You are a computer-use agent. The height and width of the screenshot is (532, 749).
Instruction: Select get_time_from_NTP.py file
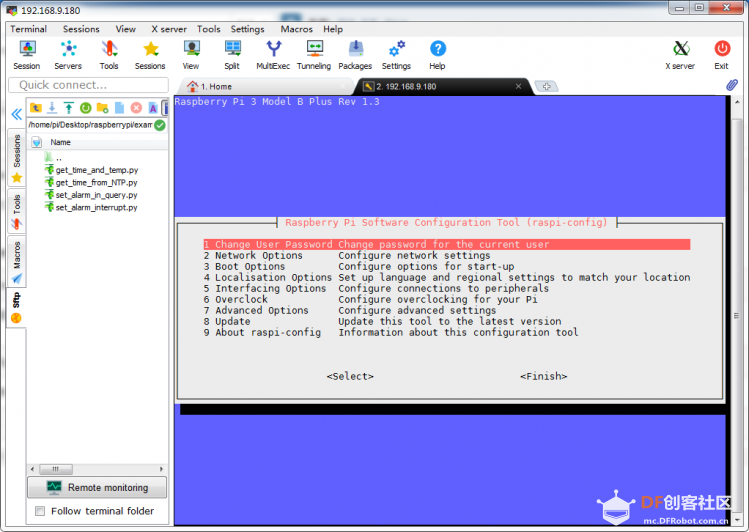(91, 182)
